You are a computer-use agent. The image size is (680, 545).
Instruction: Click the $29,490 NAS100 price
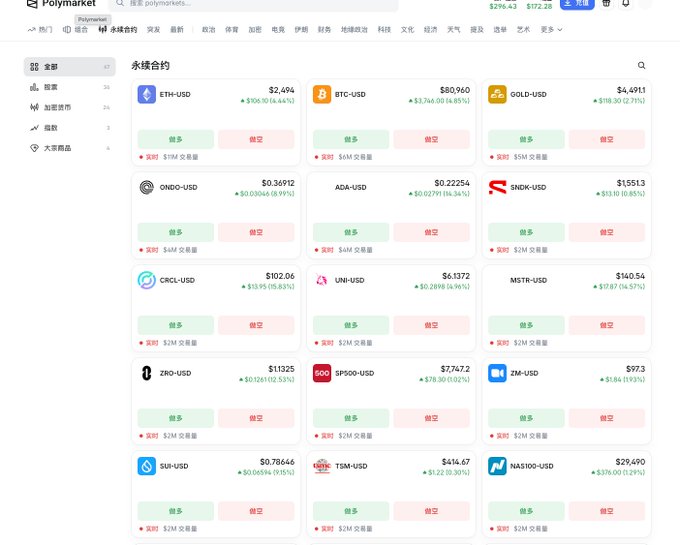(630, 462)
